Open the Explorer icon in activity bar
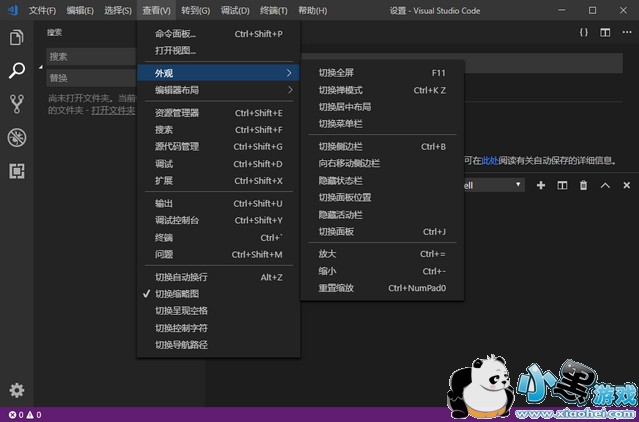 [x=16, y=38]
